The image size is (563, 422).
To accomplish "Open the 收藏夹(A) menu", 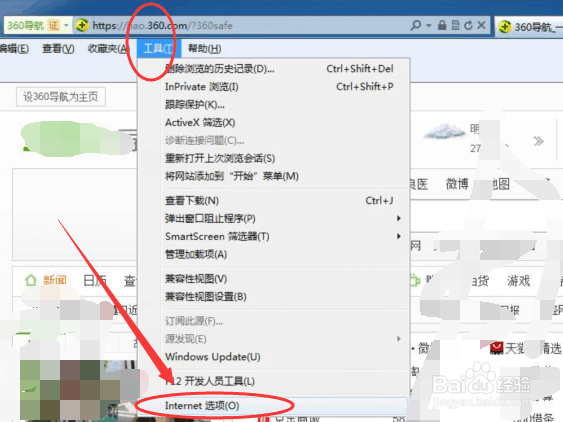I will pos(108,48).
